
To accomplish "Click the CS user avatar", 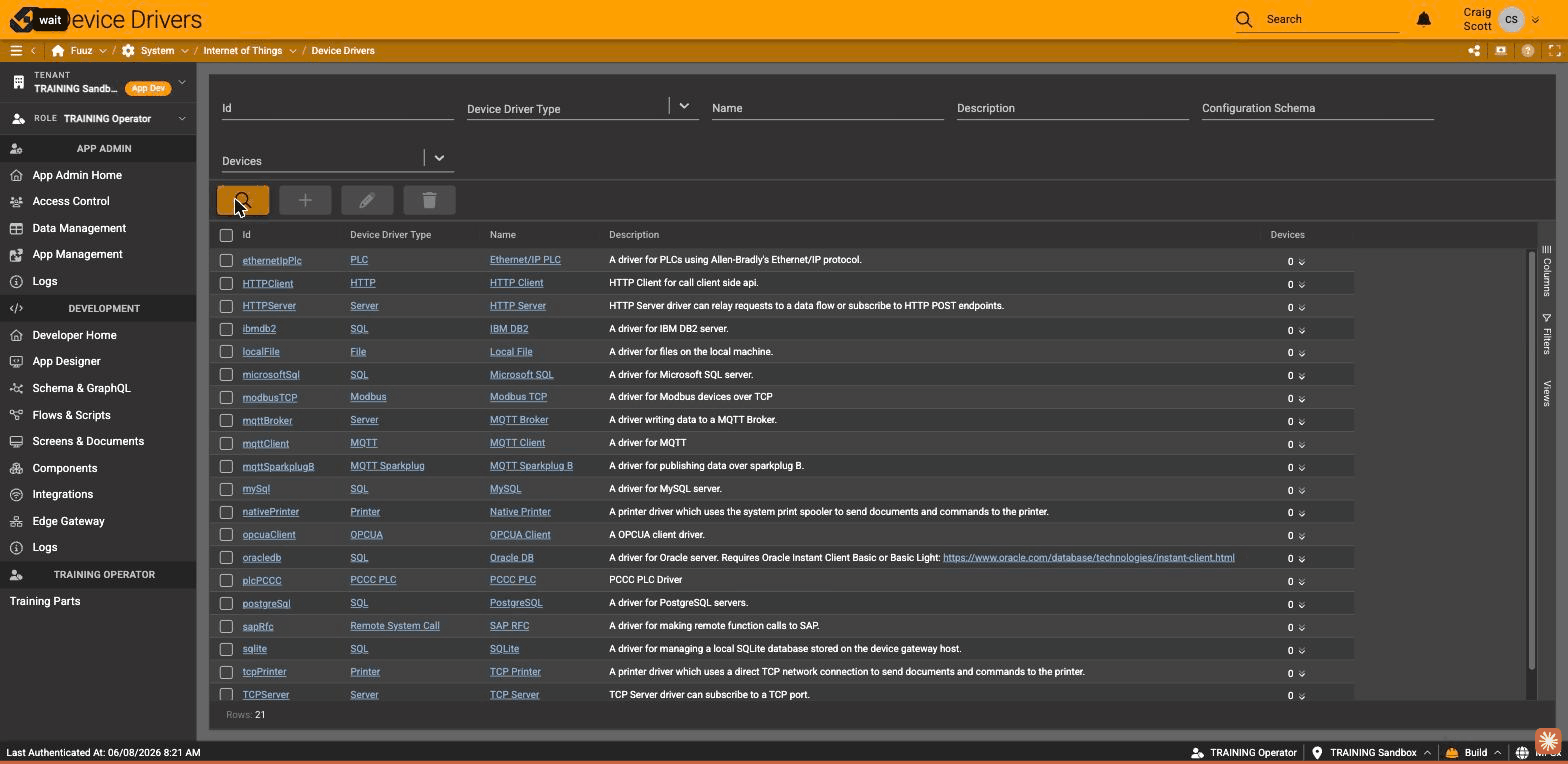I will click(x=1511, y=19).
